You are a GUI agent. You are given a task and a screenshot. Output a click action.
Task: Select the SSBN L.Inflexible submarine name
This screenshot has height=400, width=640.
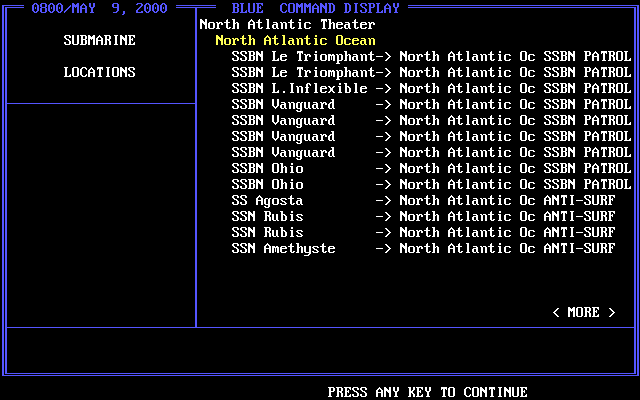point(299,89)
